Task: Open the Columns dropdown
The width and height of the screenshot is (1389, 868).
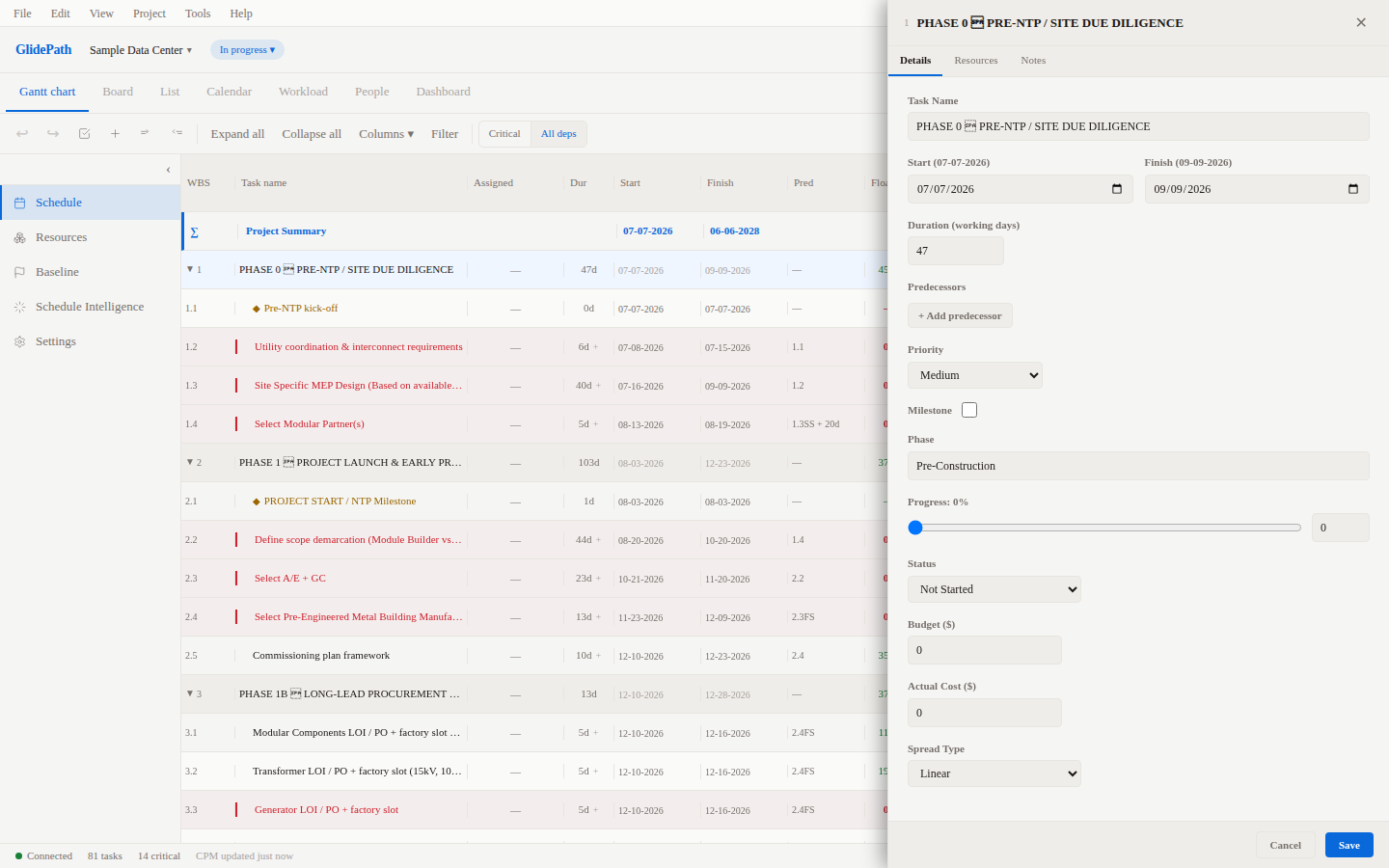Action: coord(386,134)
